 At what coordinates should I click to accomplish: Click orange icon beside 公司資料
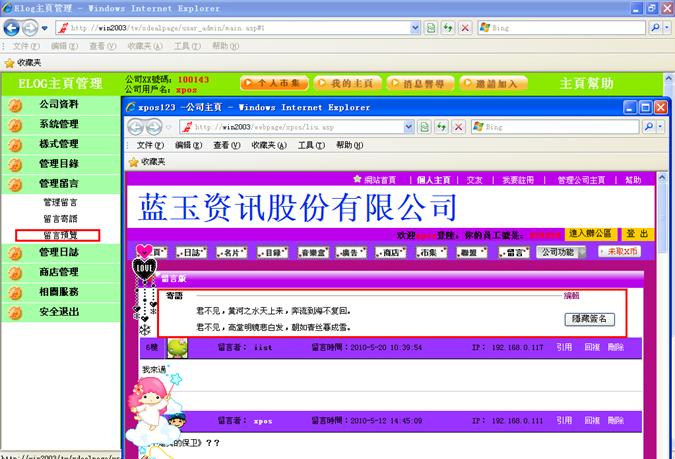(15, 104)
